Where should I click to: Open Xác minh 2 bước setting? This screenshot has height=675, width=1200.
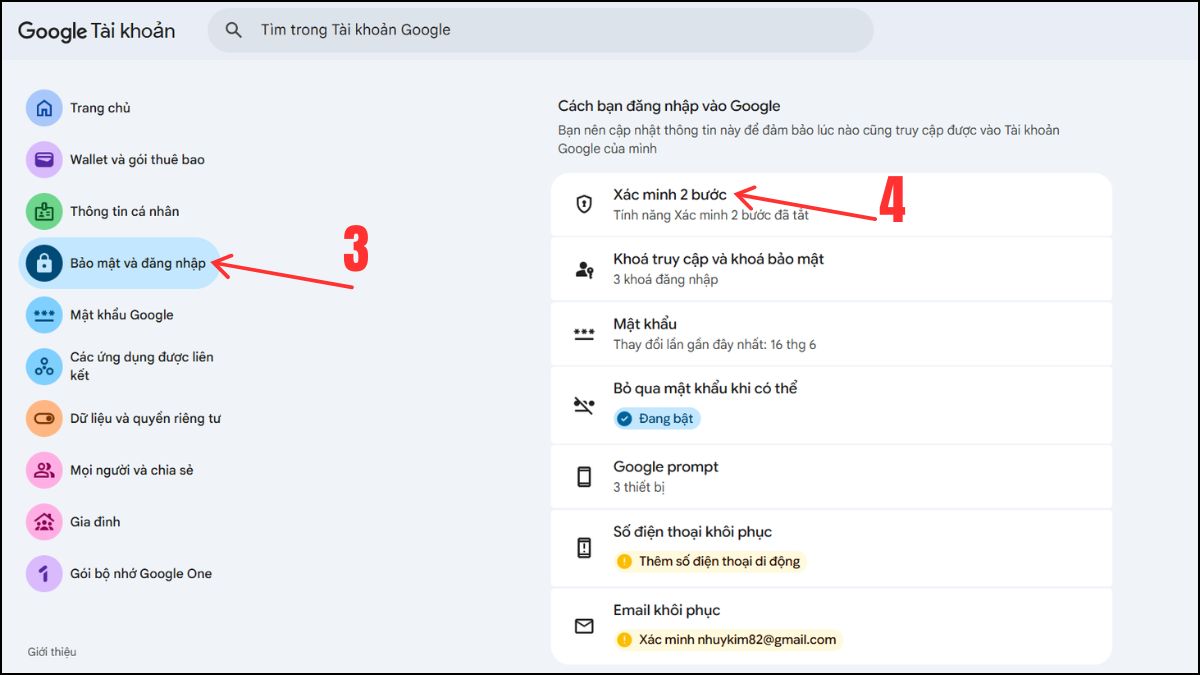[x=831, y=204]
